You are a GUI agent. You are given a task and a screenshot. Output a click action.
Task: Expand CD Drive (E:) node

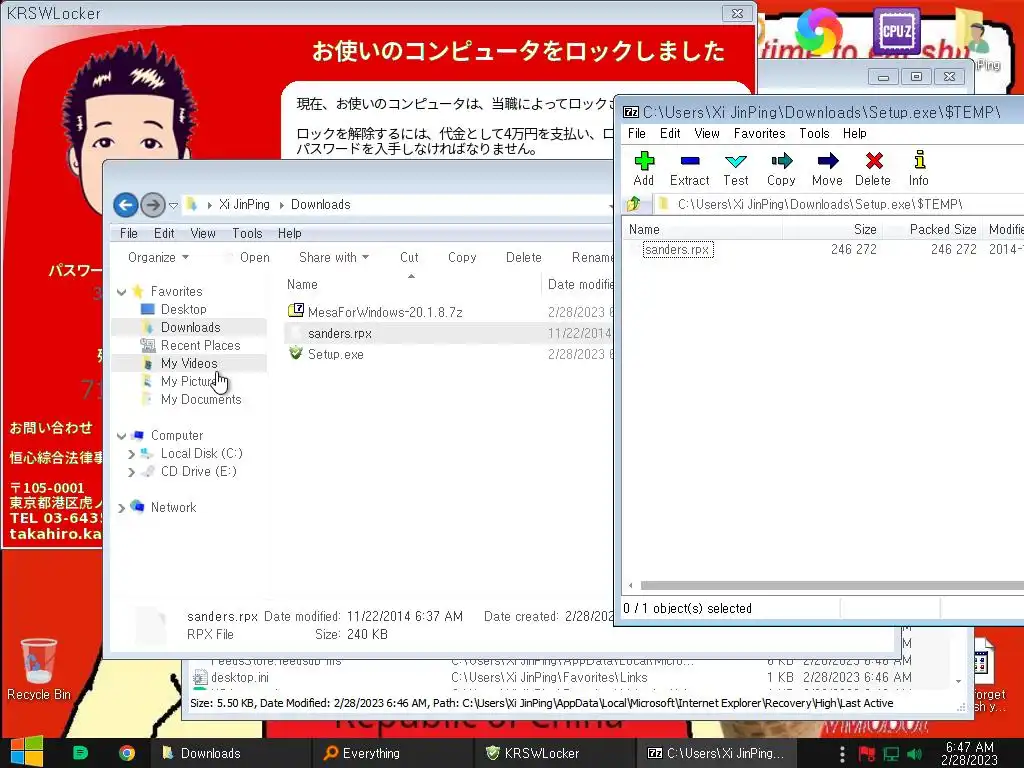[x=131, y=472]
